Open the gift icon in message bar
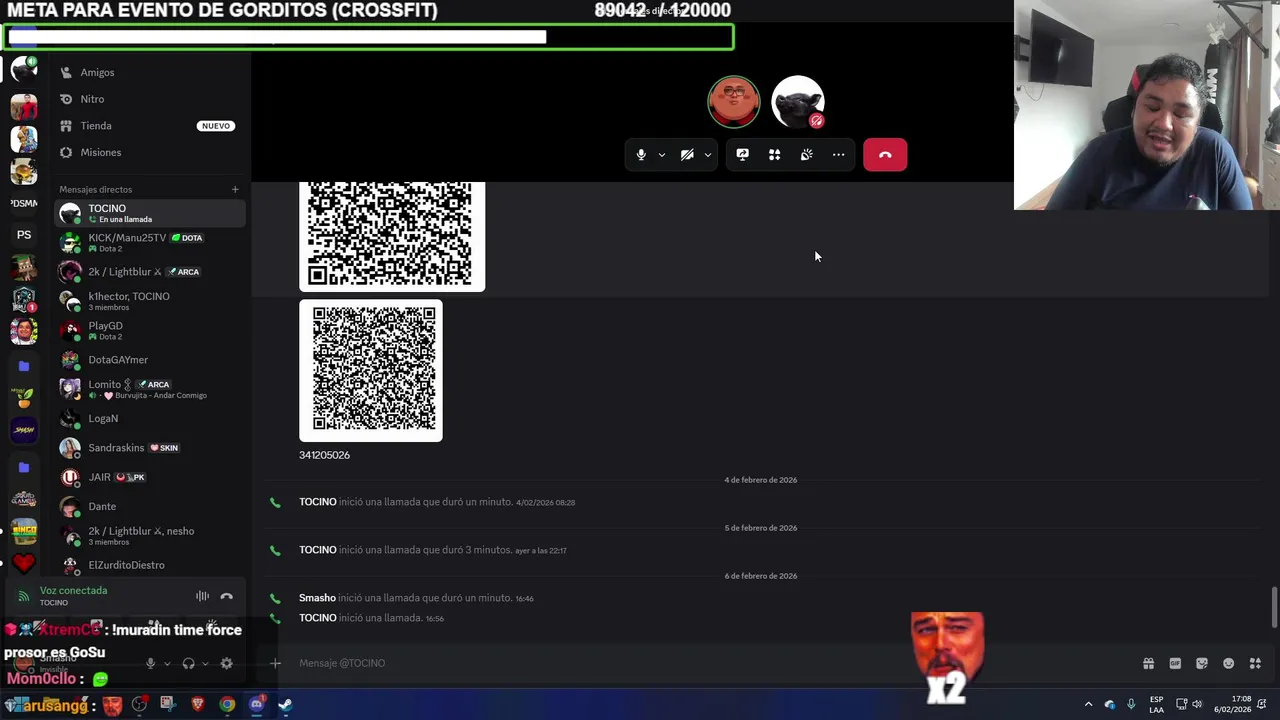The height and width of the screenshot is (720, 1280). 1148,663
